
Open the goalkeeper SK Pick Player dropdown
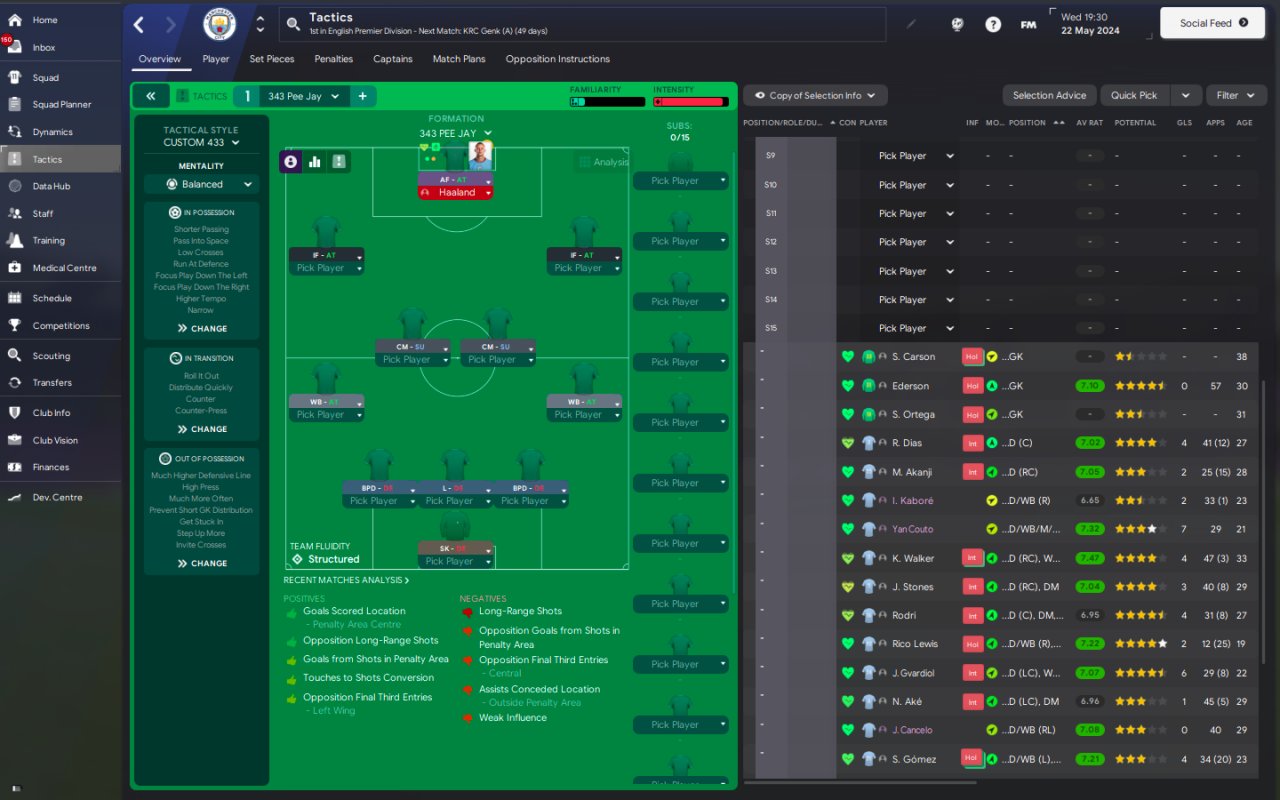(456, 561)
